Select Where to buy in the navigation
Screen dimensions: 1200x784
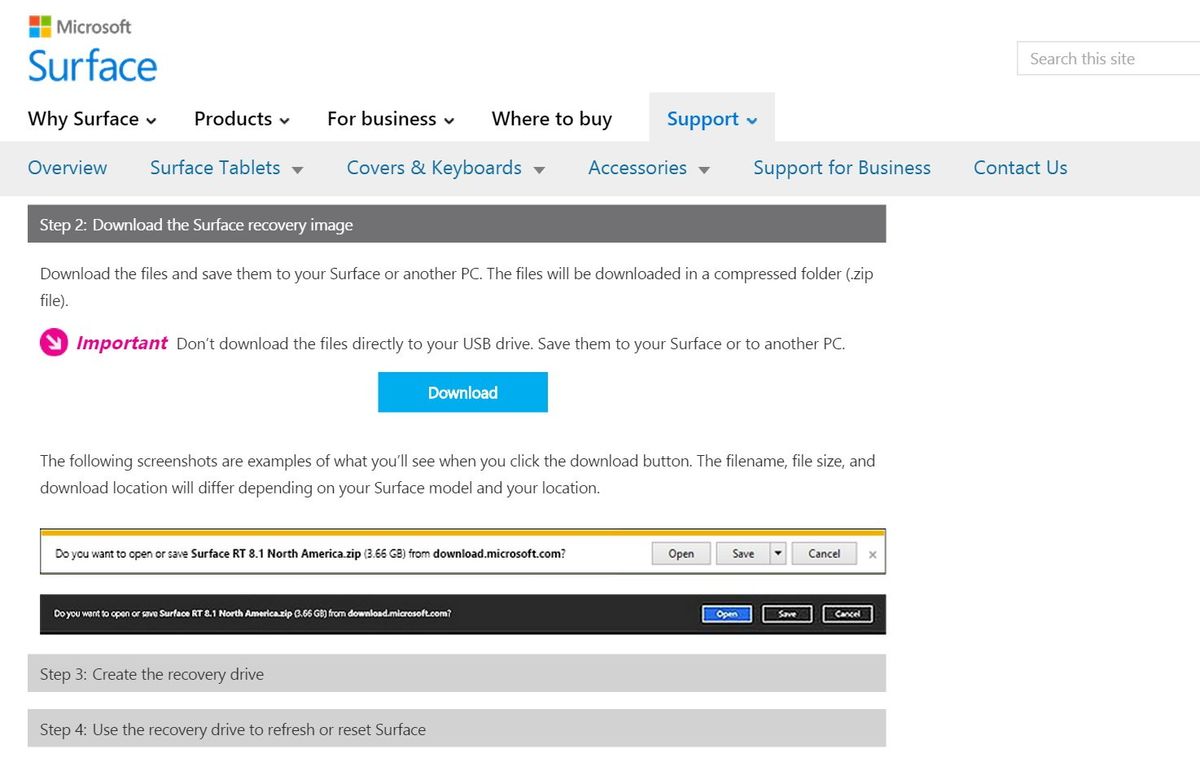[551, 119]
